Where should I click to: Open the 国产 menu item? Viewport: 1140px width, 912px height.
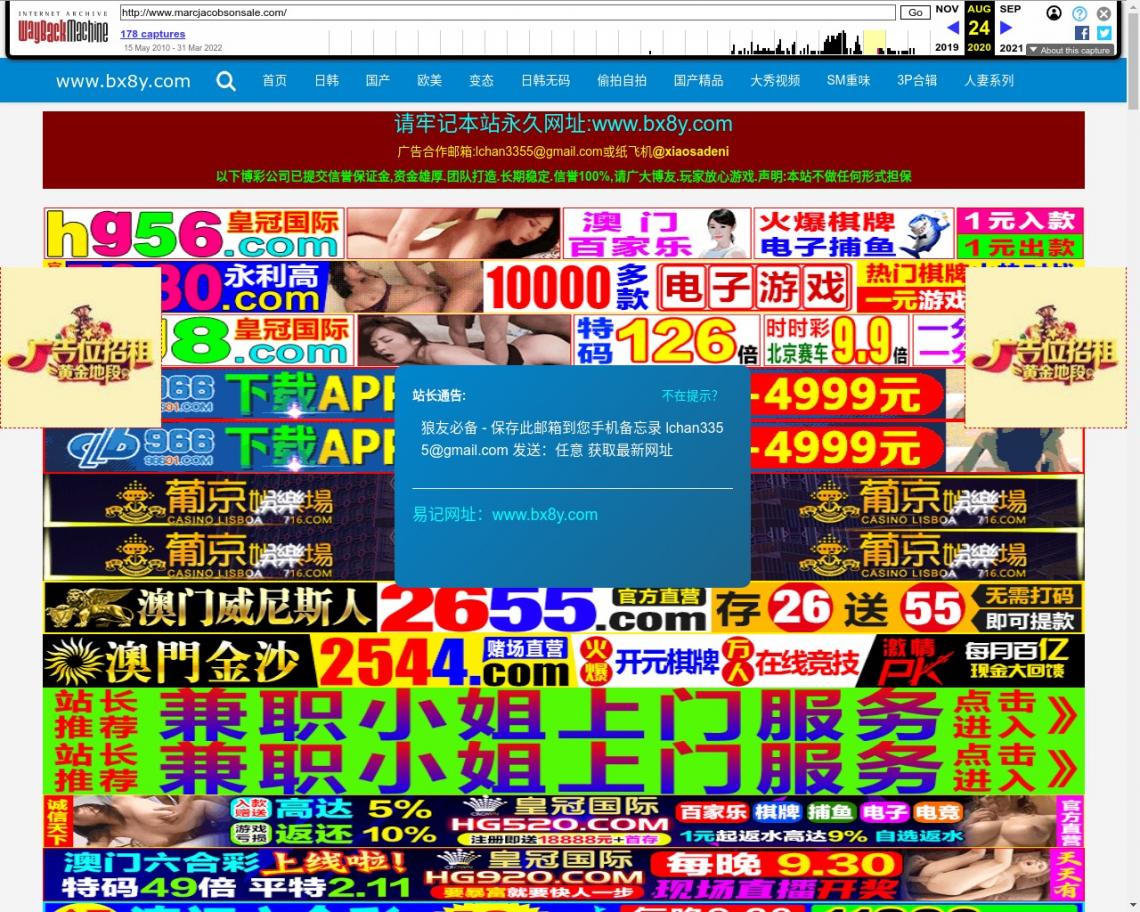377,81
